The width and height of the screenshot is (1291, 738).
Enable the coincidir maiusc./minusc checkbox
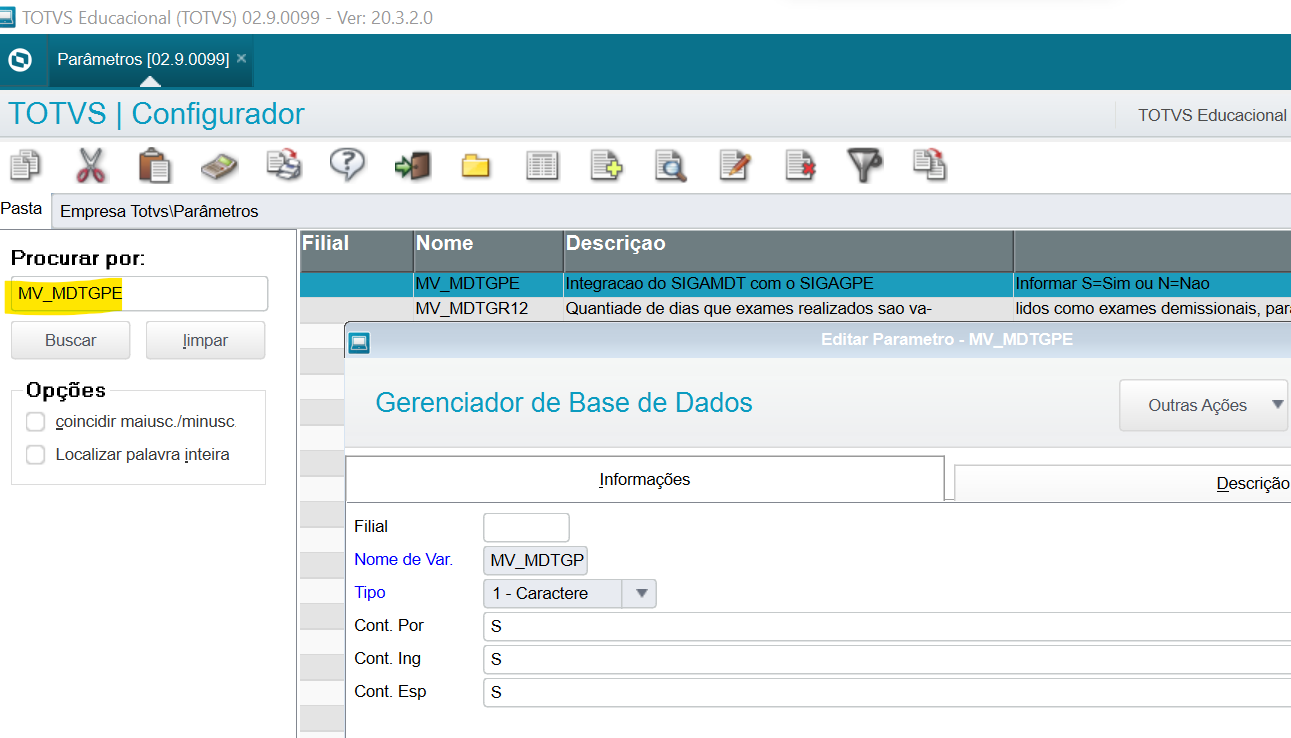36,422
